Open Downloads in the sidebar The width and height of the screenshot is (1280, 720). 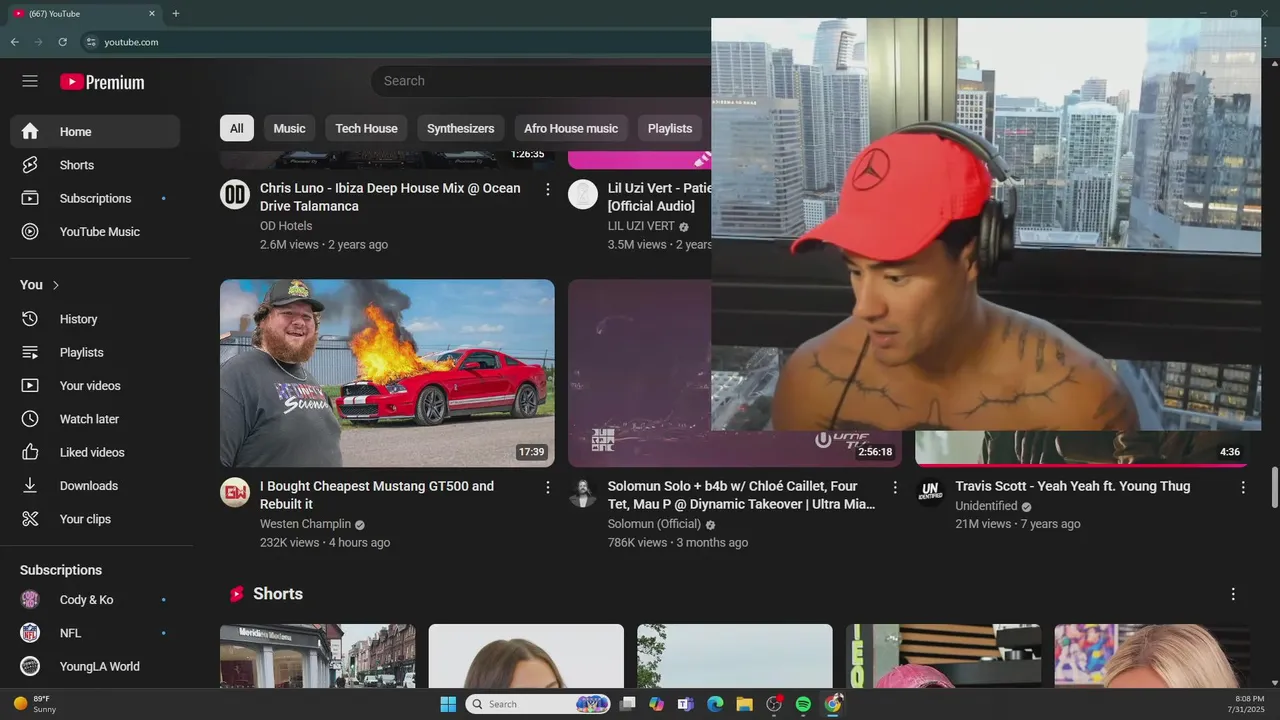point(95,485)
